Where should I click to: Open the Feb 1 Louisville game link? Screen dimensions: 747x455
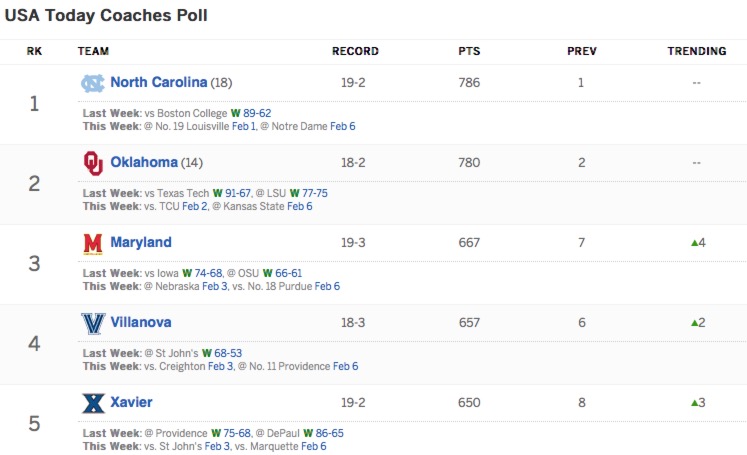244,126
